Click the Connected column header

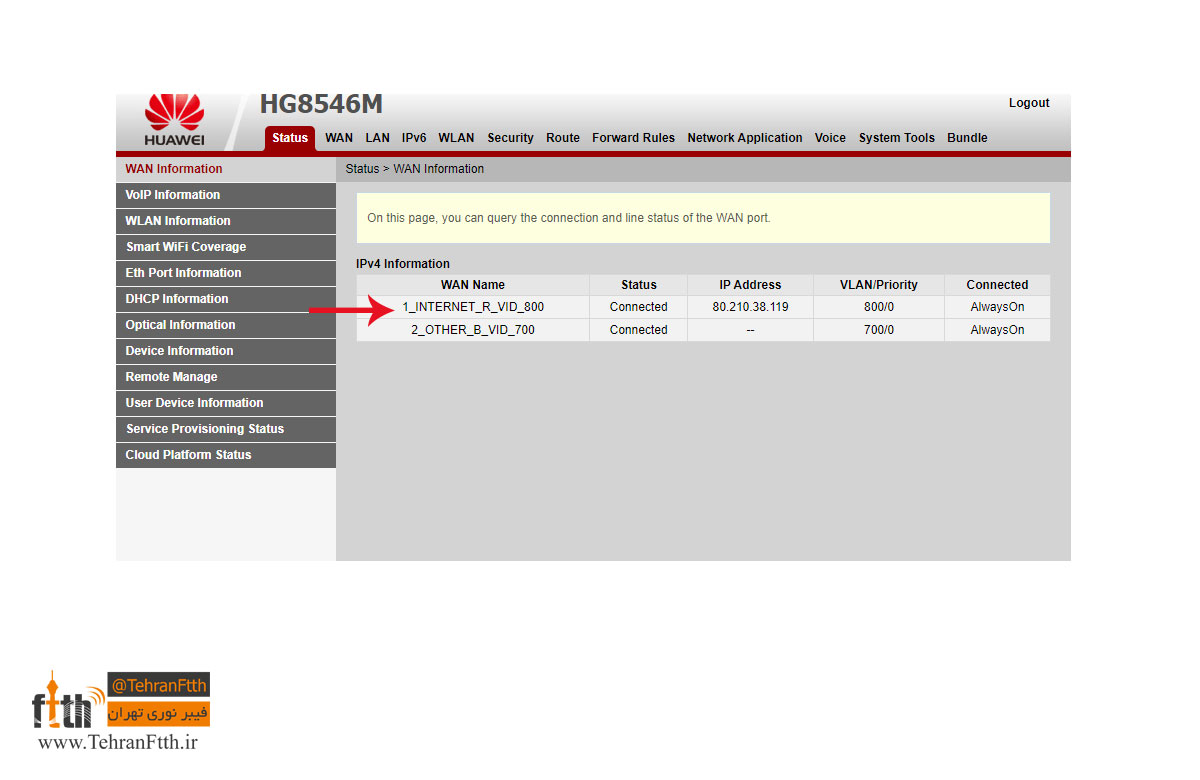997,285
